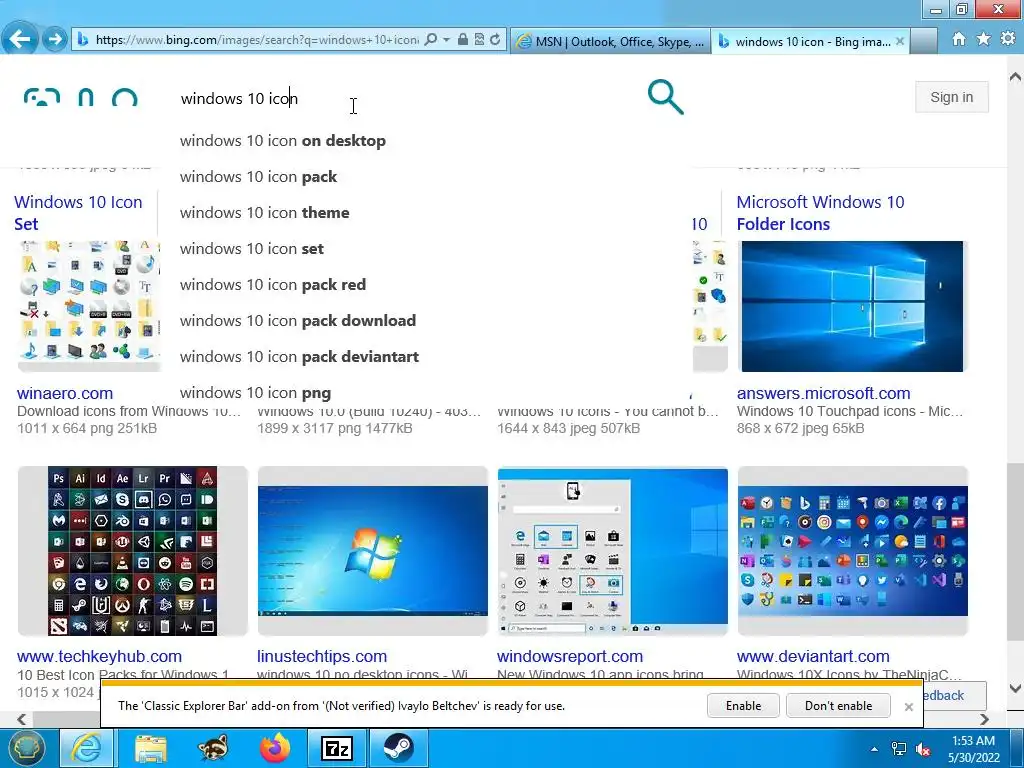Open a new blank tab

(x=924, y=41)
